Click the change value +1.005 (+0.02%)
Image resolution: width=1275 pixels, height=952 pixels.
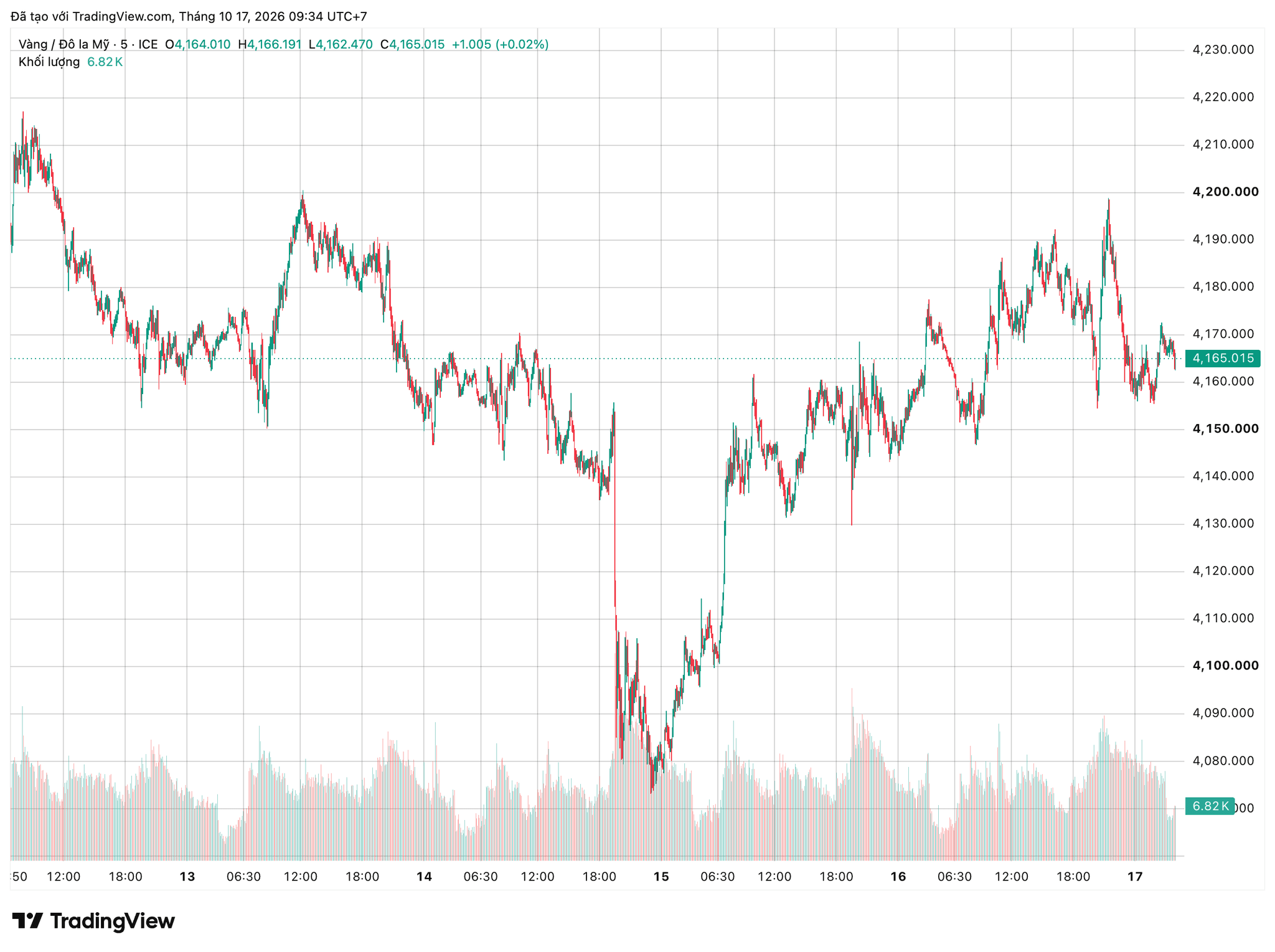(500, 44)
